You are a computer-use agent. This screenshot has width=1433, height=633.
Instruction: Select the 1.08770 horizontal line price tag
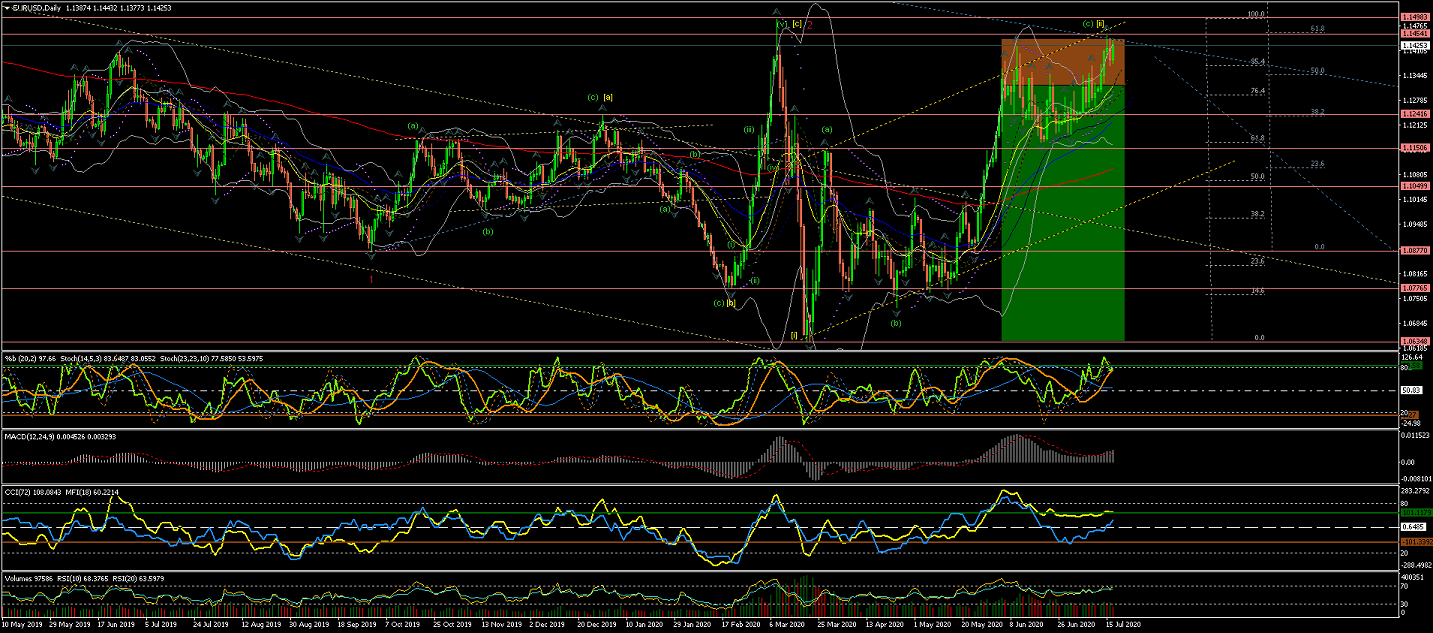[1416, 251]
